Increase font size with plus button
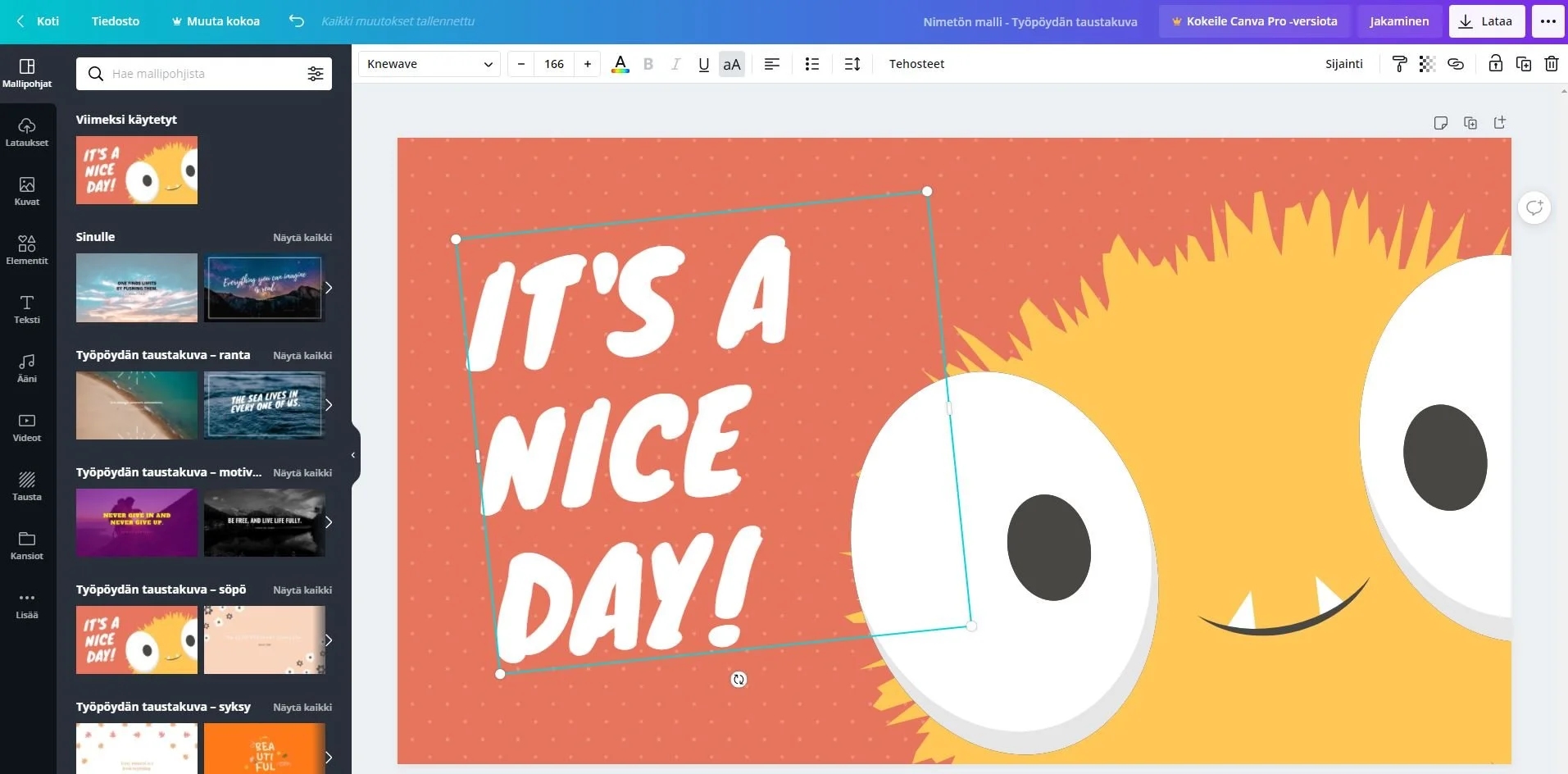The width and height of the screenshot is (1568, 774). pos(588,64)
